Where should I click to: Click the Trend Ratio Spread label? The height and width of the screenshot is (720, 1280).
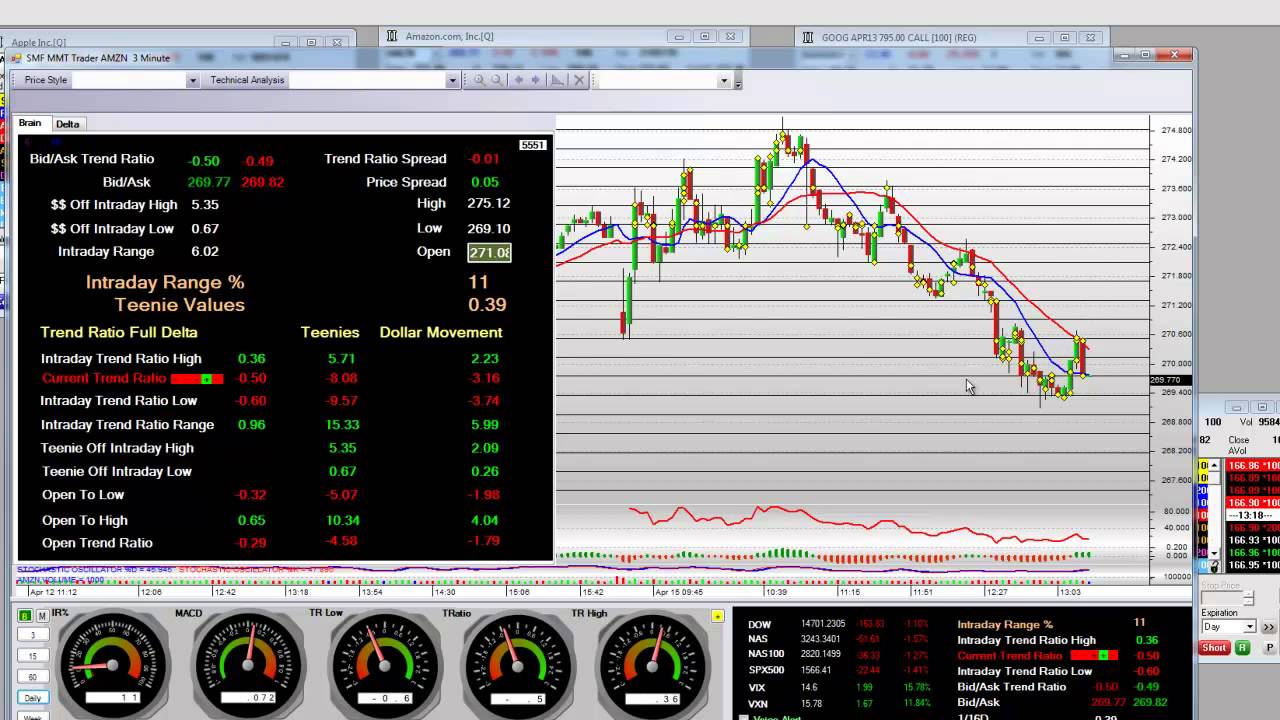(x=385, y=159)
